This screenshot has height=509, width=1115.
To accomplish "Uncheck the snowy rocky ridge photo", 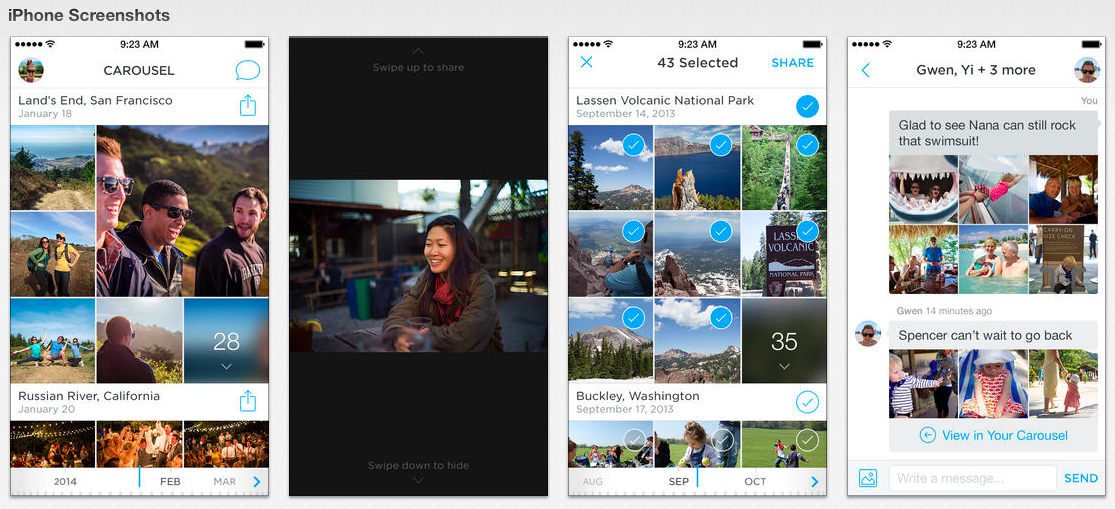I will coord(720,231).
